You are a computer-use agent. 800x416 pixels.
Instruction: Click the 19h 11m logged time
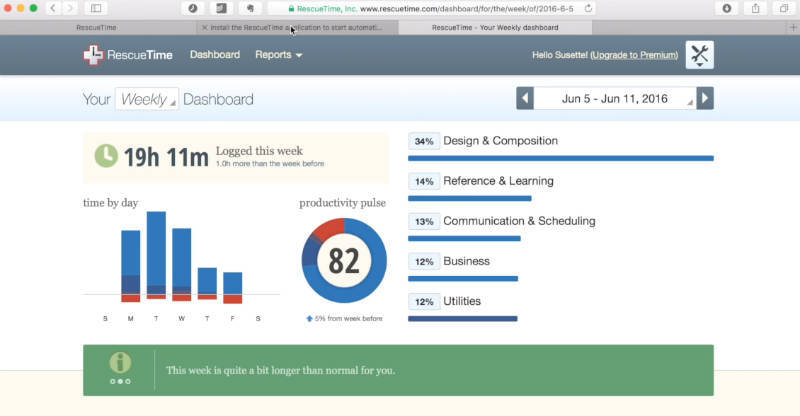click(166, 157)
